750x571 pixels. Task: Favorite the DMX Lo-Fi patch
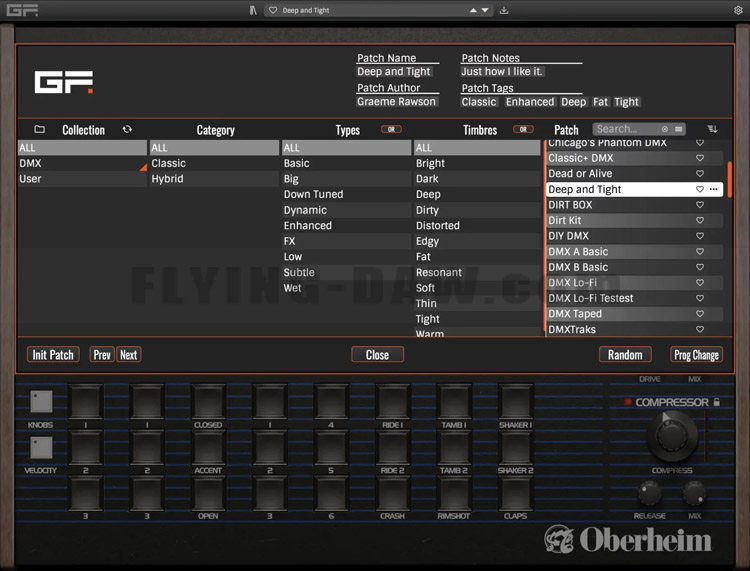point(700,282)
